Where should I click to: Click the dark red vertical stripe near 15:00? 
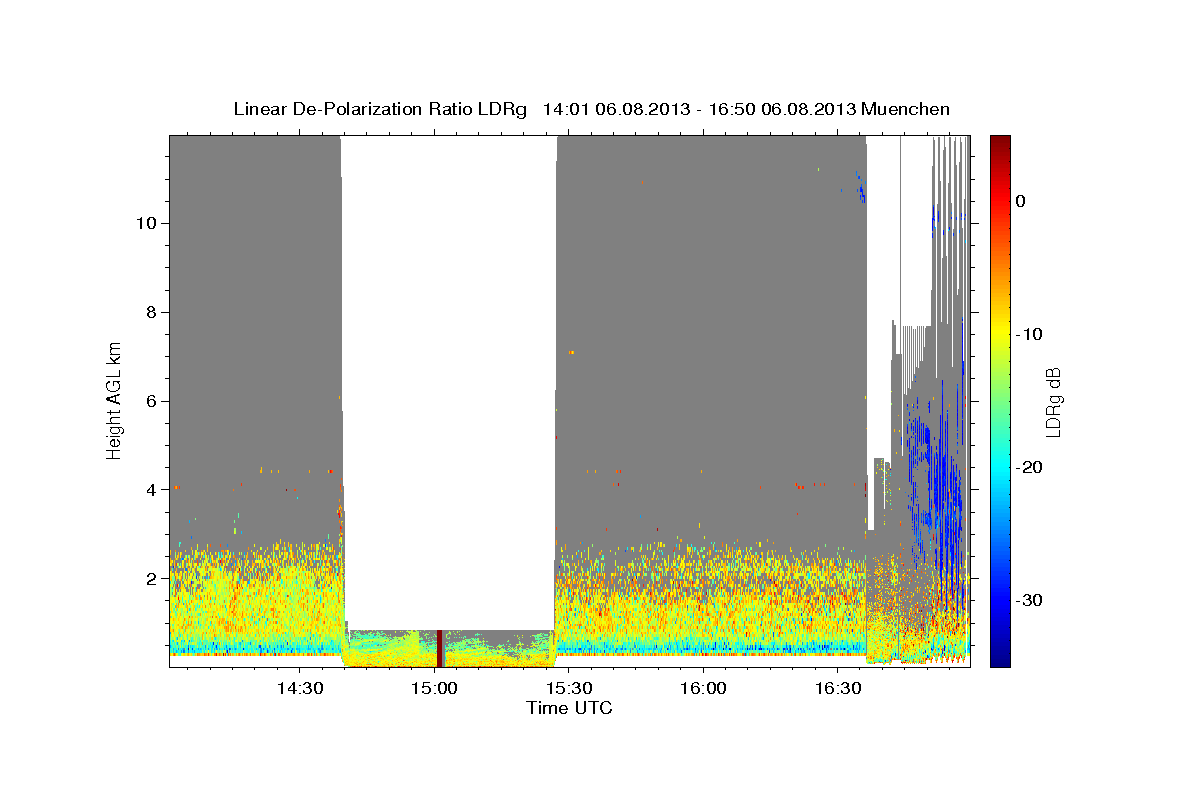coord(439,648)
